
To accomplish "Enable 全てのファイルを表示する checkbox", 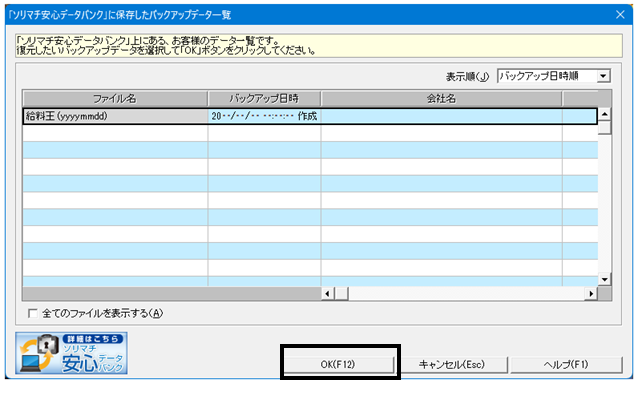I will pyautogui.click(x=33, y=314).
